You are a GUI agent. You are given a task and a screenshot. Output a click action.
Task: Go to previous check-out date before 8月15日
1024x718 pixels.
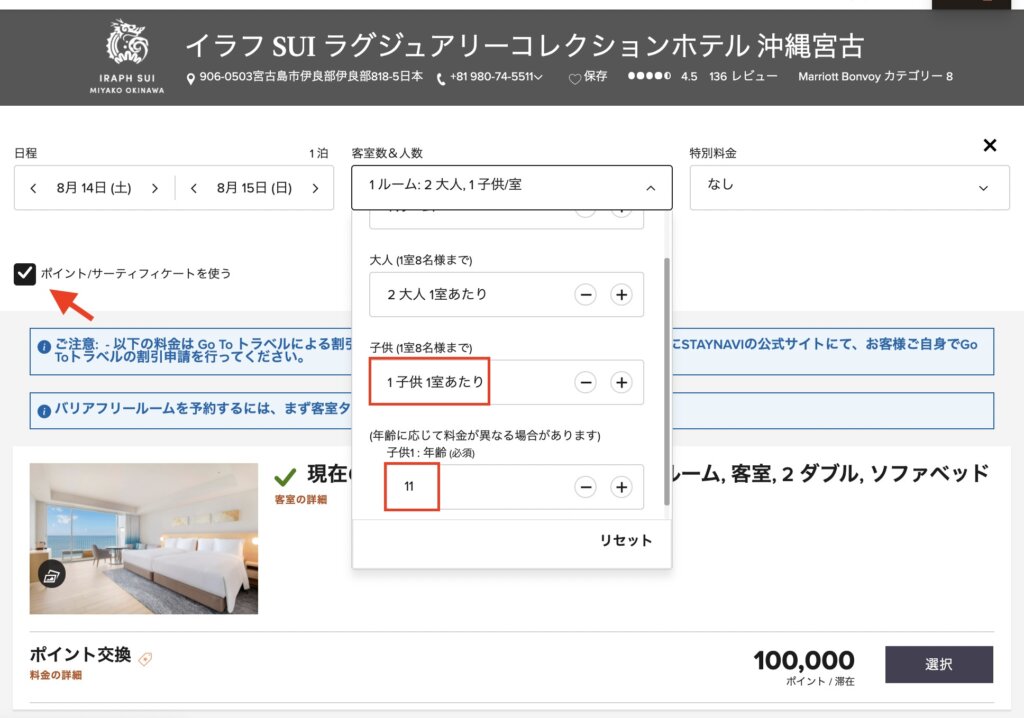[193, 188]
